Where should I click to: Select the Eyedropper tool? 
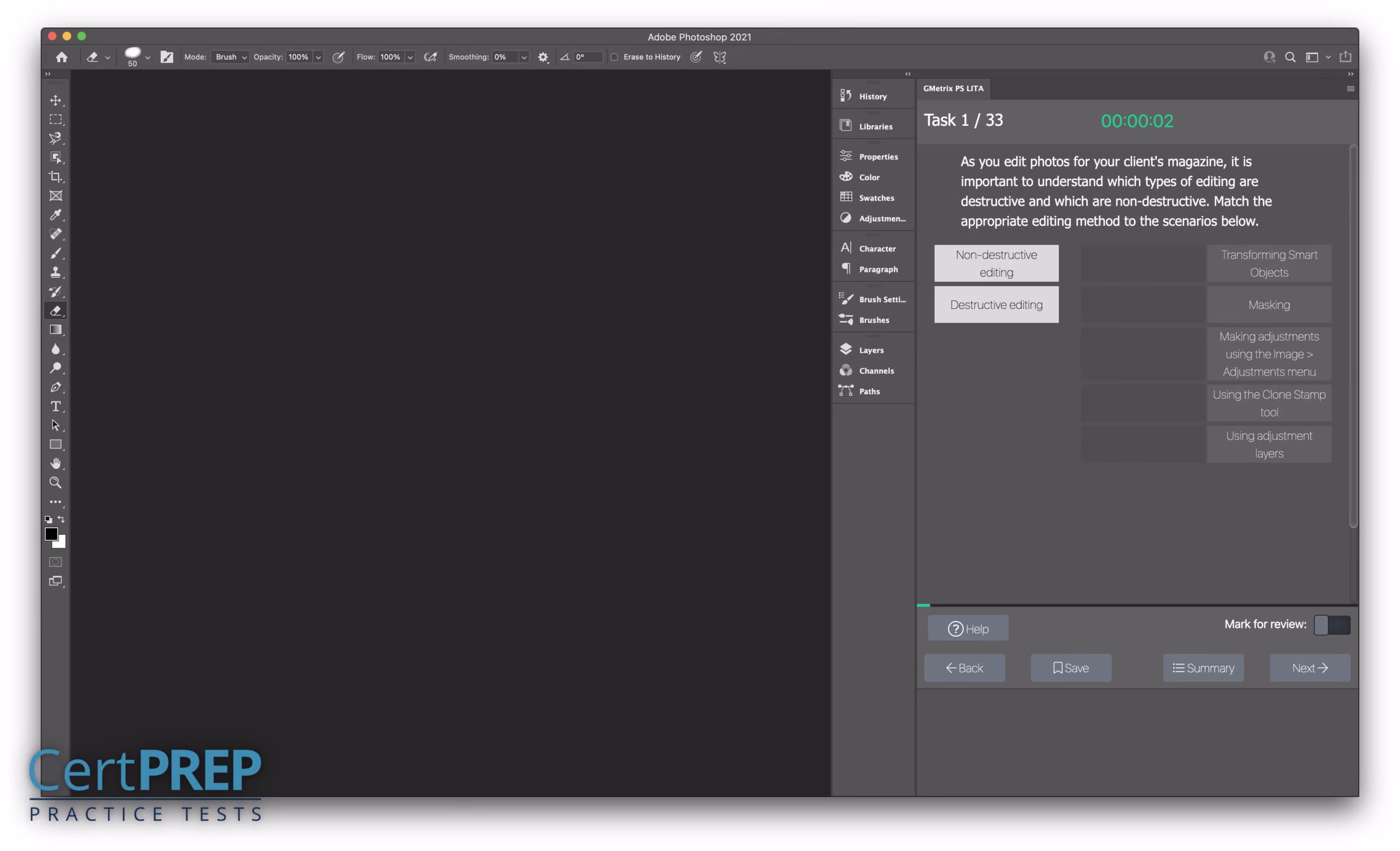pyautogui.click(x=55, y=215)
